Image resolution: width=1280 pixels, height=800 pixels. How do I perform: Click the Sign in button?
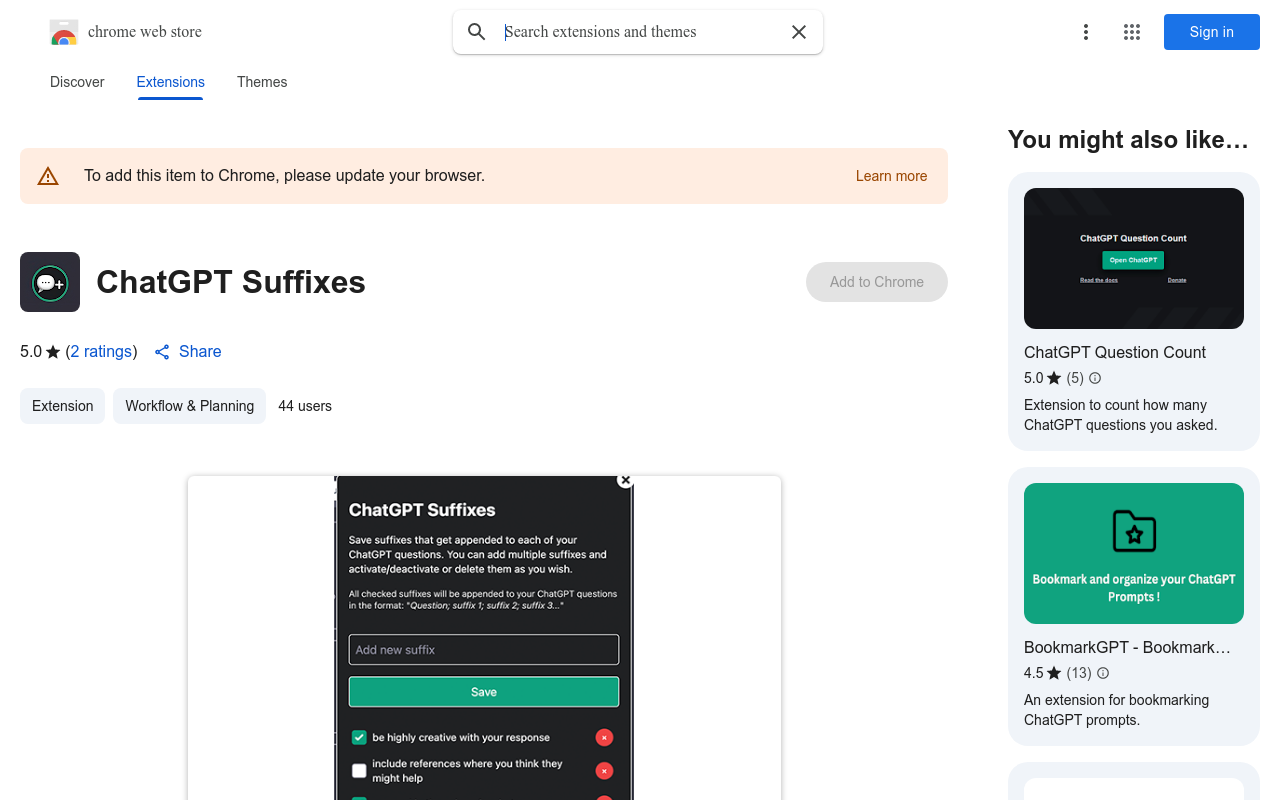1212,32
